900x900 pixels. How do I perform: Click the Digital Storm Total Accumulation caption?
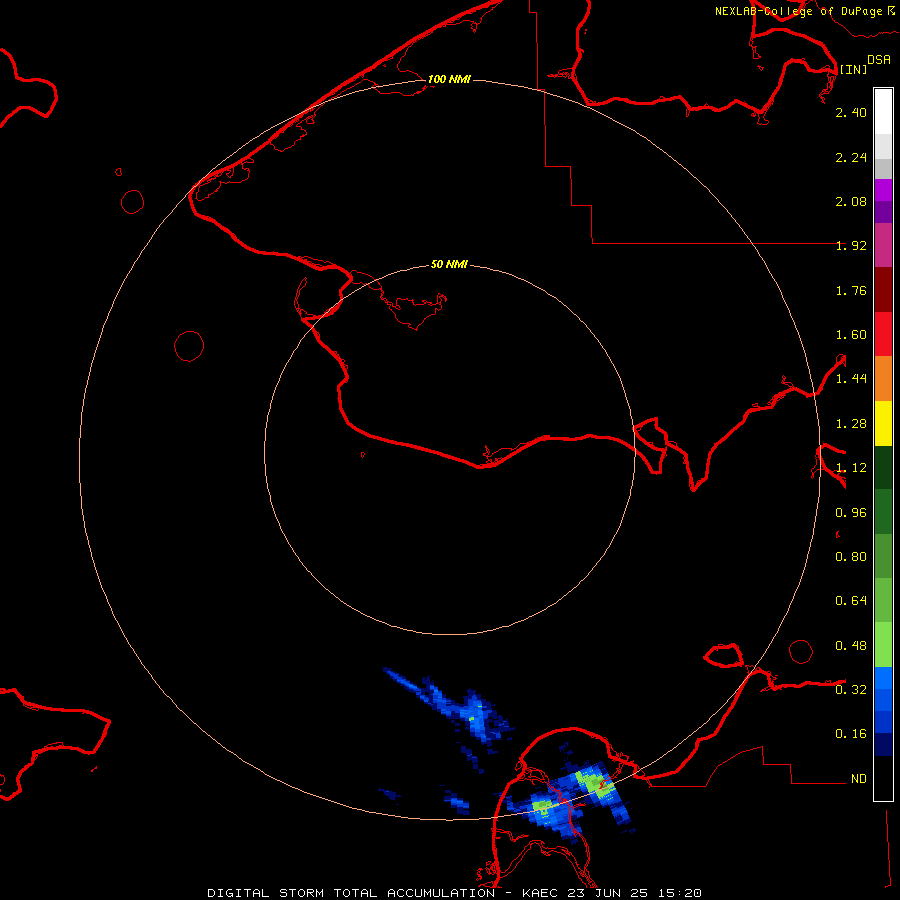coord(454,893)
